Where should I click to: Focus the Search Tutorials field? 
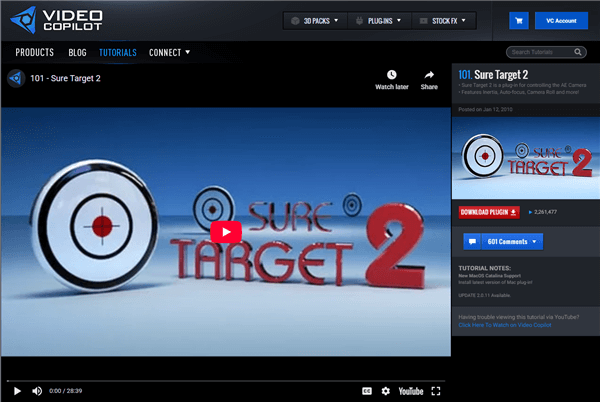(x=546, y=52)
